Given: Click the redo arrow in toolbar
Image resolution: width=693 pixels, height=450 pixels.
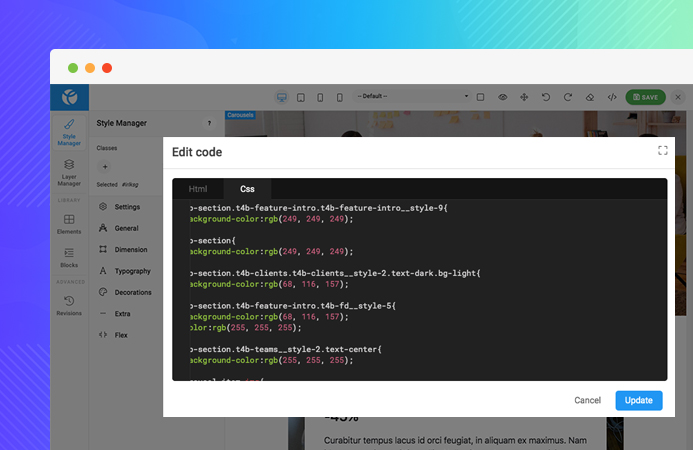Looking at the screenshot, I should [567, 97].
